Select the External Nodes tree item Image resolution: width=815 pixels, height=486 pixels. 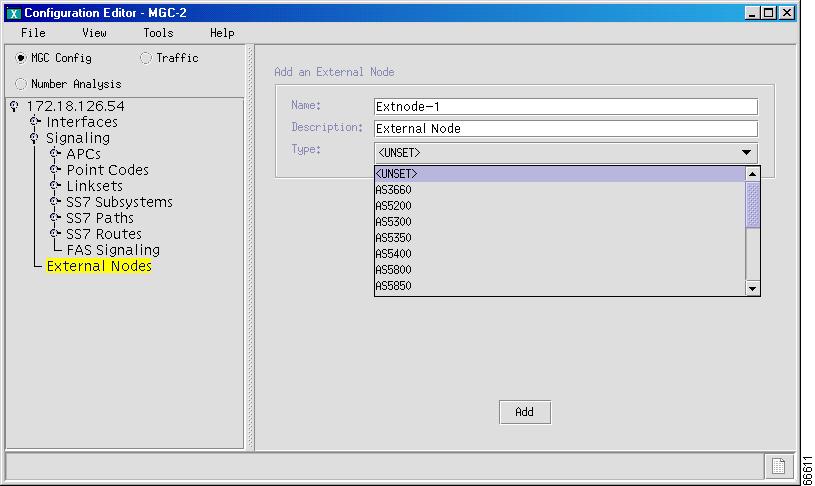[99, 266]
